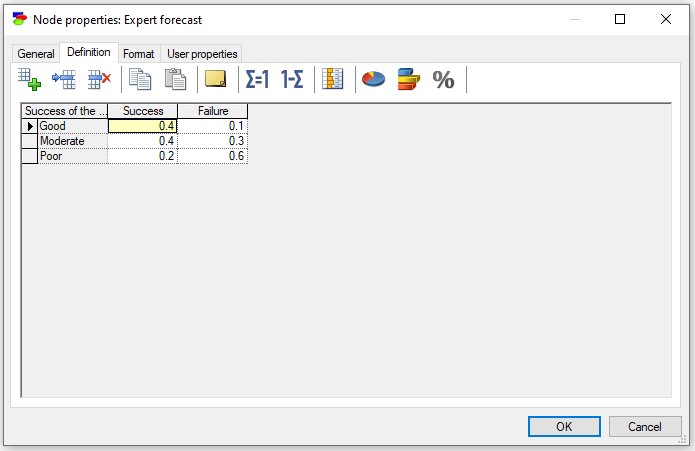Click the GeNIe app icon in title bar
695x451 pixels.
tap(20, 19)
